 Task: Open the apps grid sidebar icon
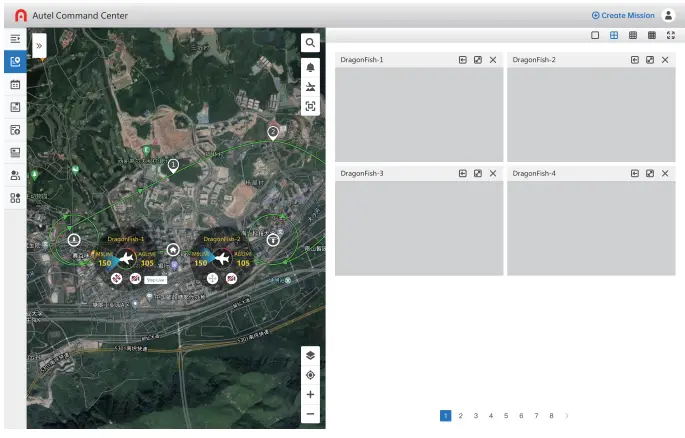15,198
